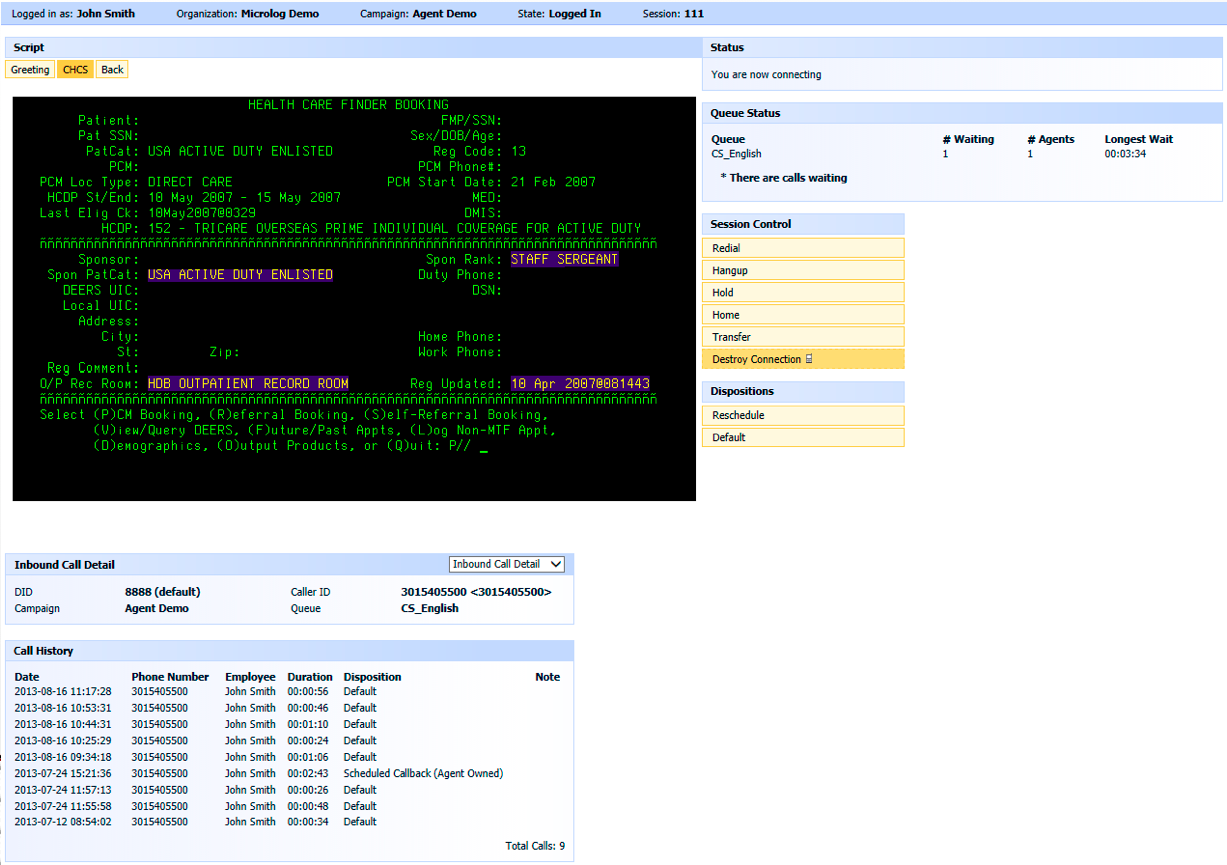1227x865 pixels.
Task: Select the STAFF SERGEANT highlighted field
Action: pos(564,259)
